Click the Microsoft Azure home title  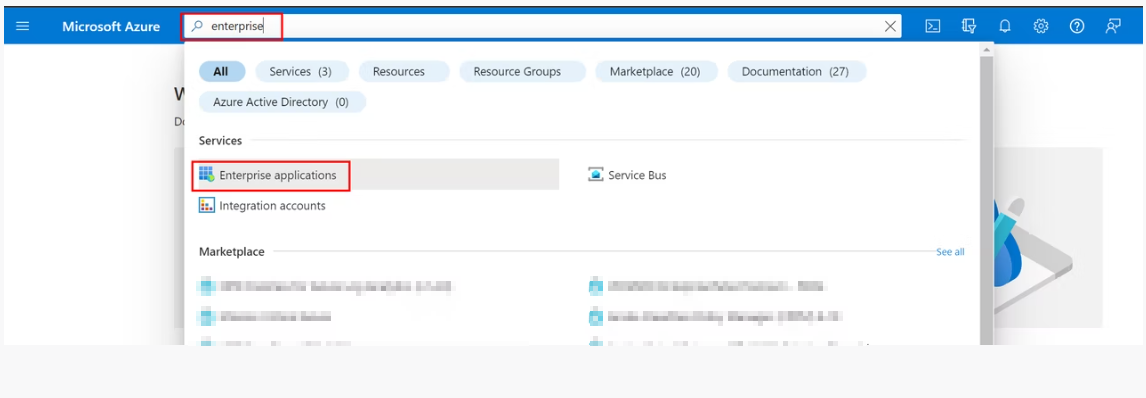pos(111,26)
